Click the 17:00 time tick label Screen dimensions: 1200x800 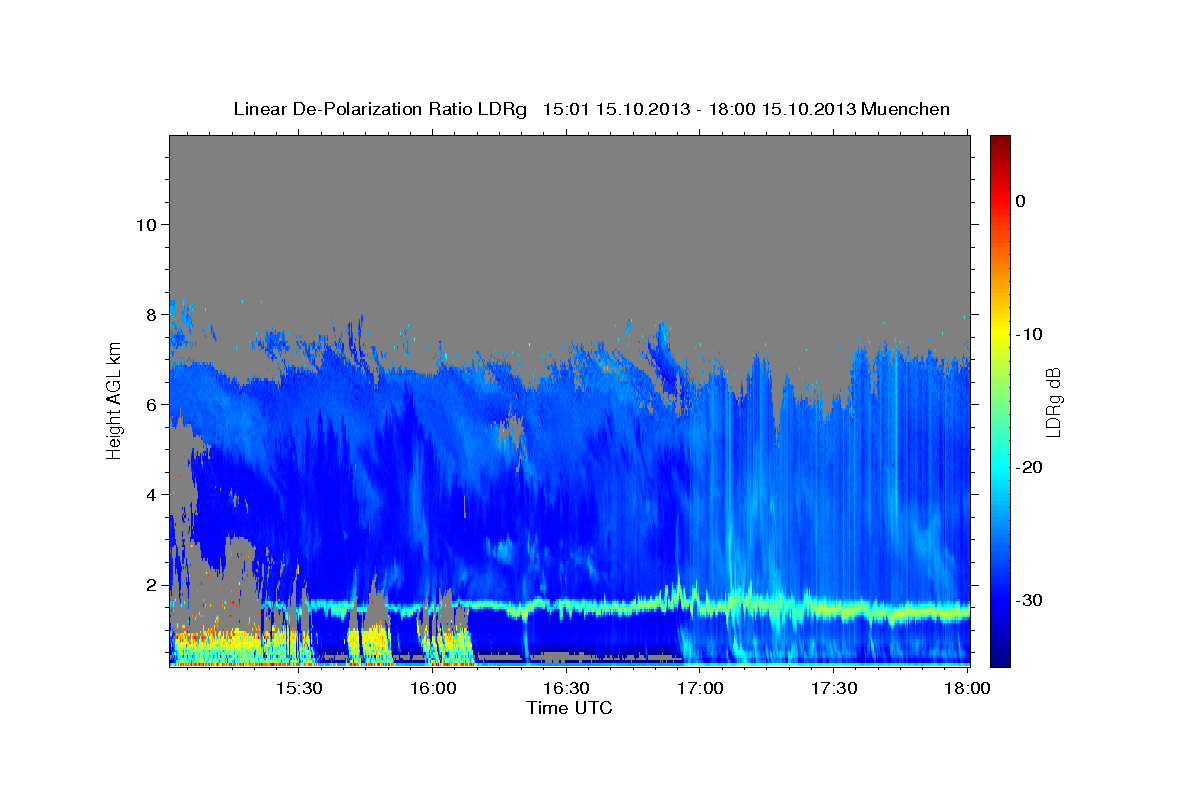tap(700, 689)
